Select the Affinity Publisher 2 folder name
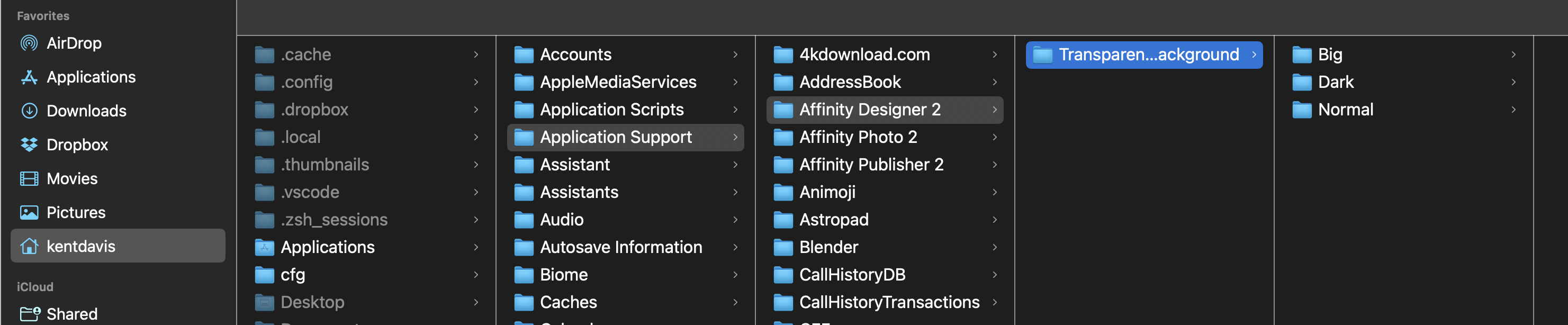The image size is (1568, 325). [x=871, y=165]
